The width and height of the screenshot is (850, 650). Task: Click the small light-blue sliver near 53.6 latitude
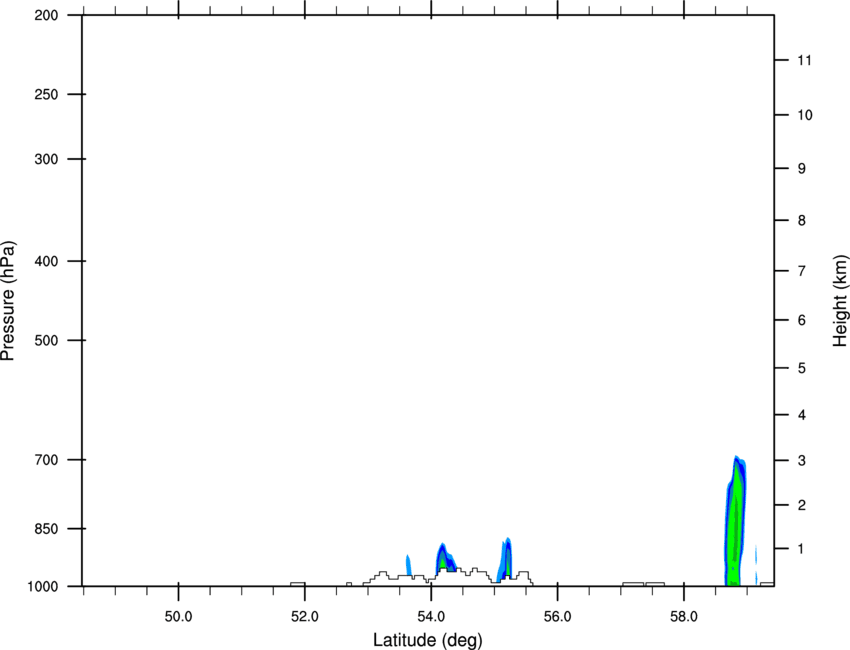pyautogui.click(x=409, y=565)
